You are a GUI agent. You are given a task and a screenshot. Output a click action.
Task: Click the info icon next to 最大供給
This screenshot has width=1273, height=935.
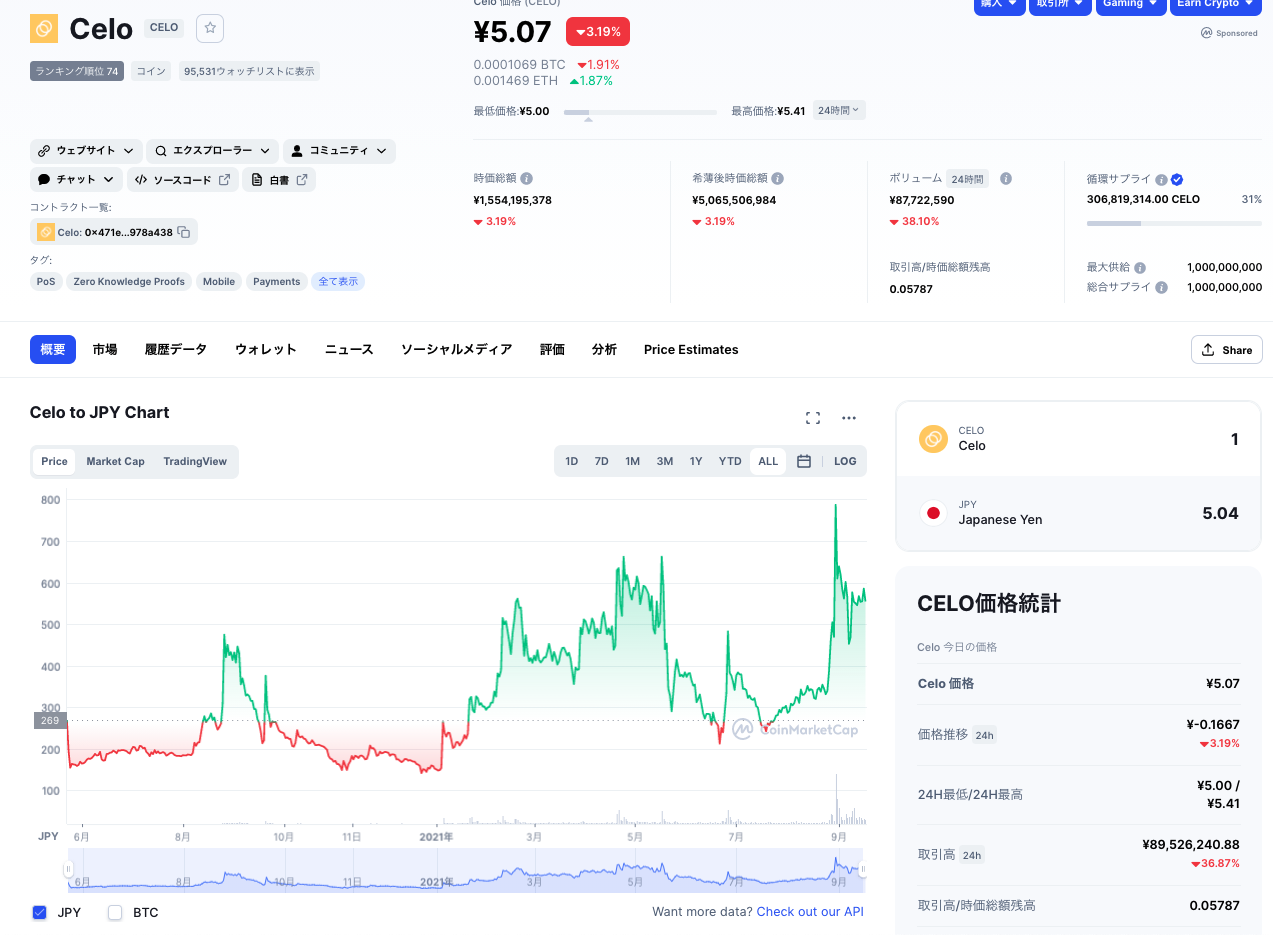tap(1140, 268)
